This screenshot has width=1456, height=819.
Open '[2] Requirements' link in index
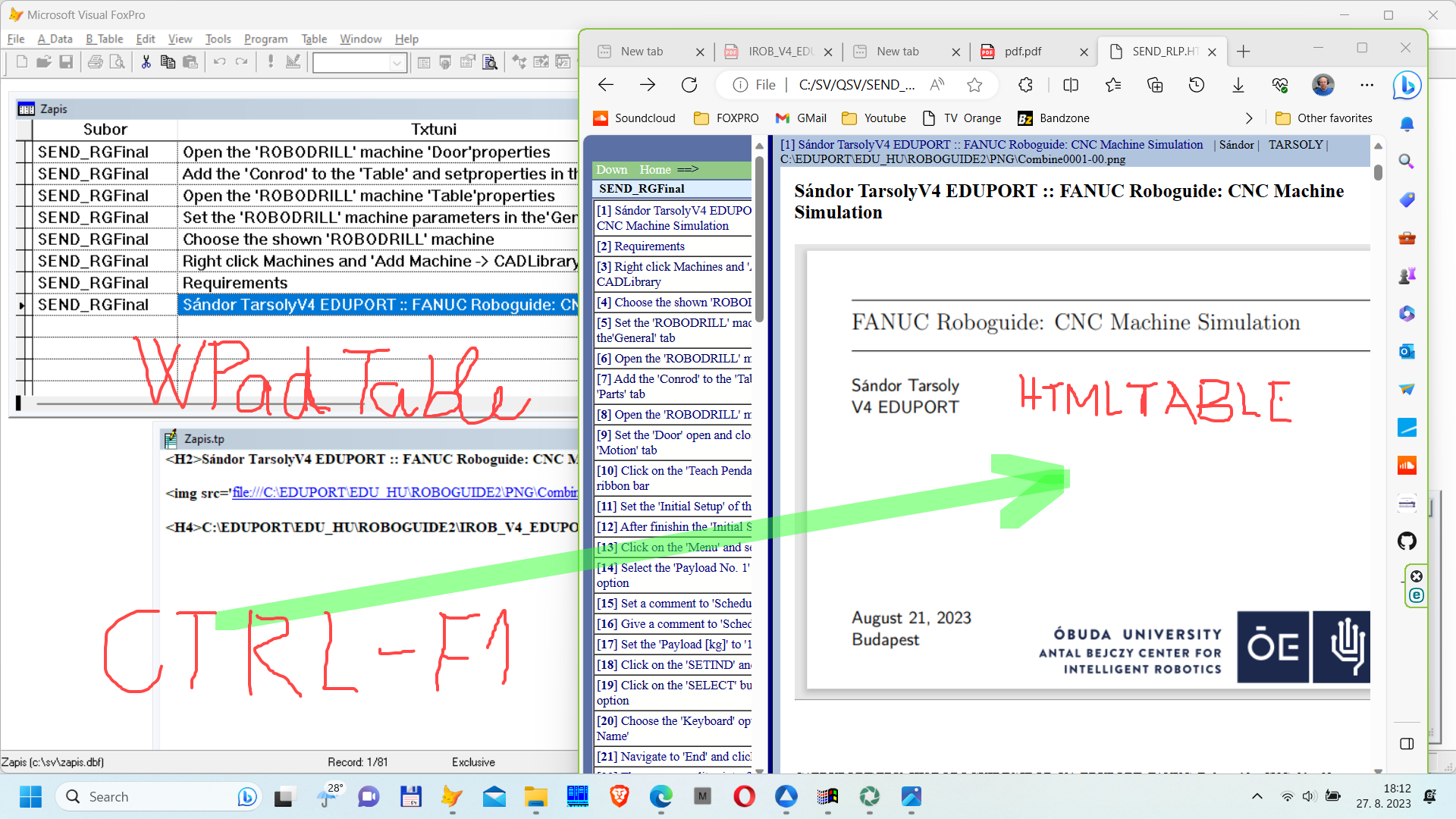649,246
